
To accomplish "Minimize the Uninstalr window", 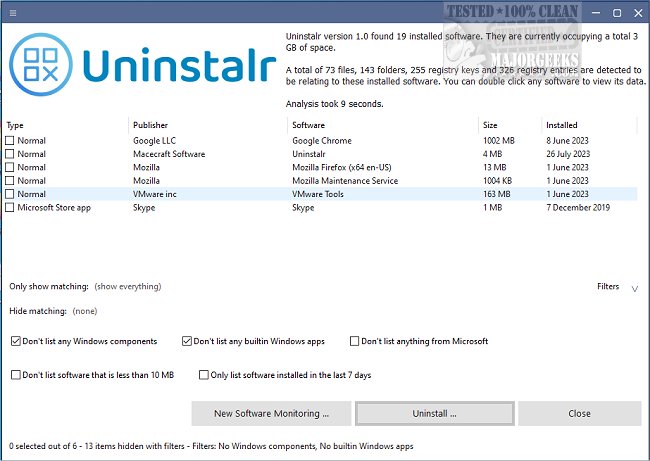I will (596, 13).
